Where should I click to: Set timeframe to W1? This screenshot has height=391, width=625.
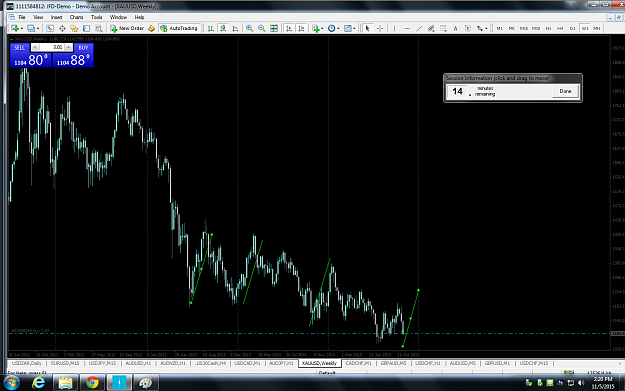[x=585, y=28]
